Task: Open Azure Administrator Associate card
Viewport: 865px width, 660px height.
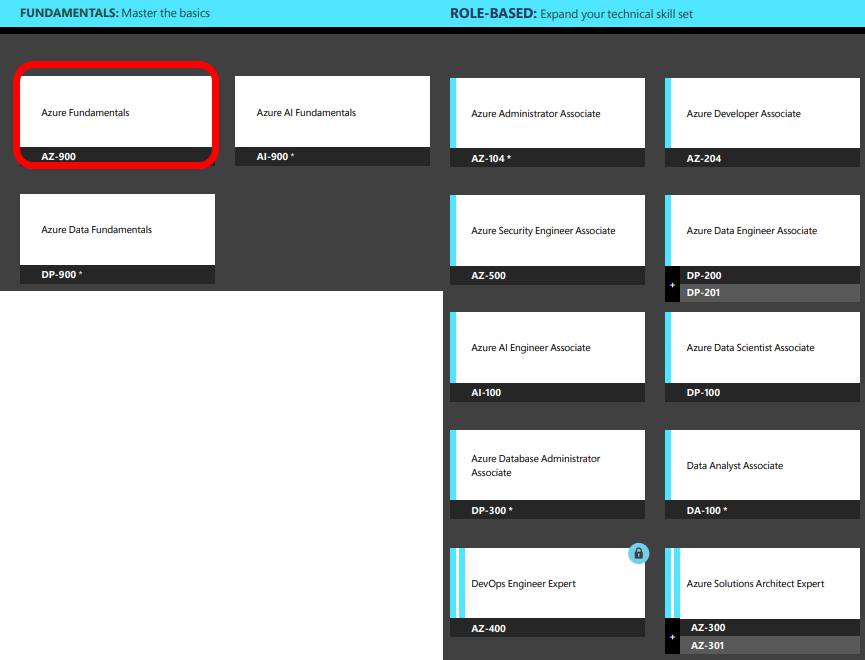Action: [547, 113]
